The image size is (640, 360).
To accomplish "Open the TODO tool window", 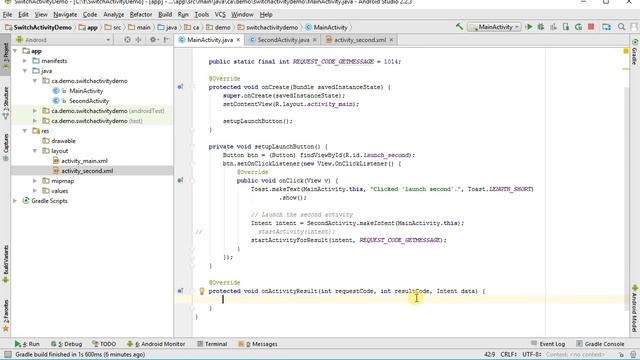I will click(104, 344).
